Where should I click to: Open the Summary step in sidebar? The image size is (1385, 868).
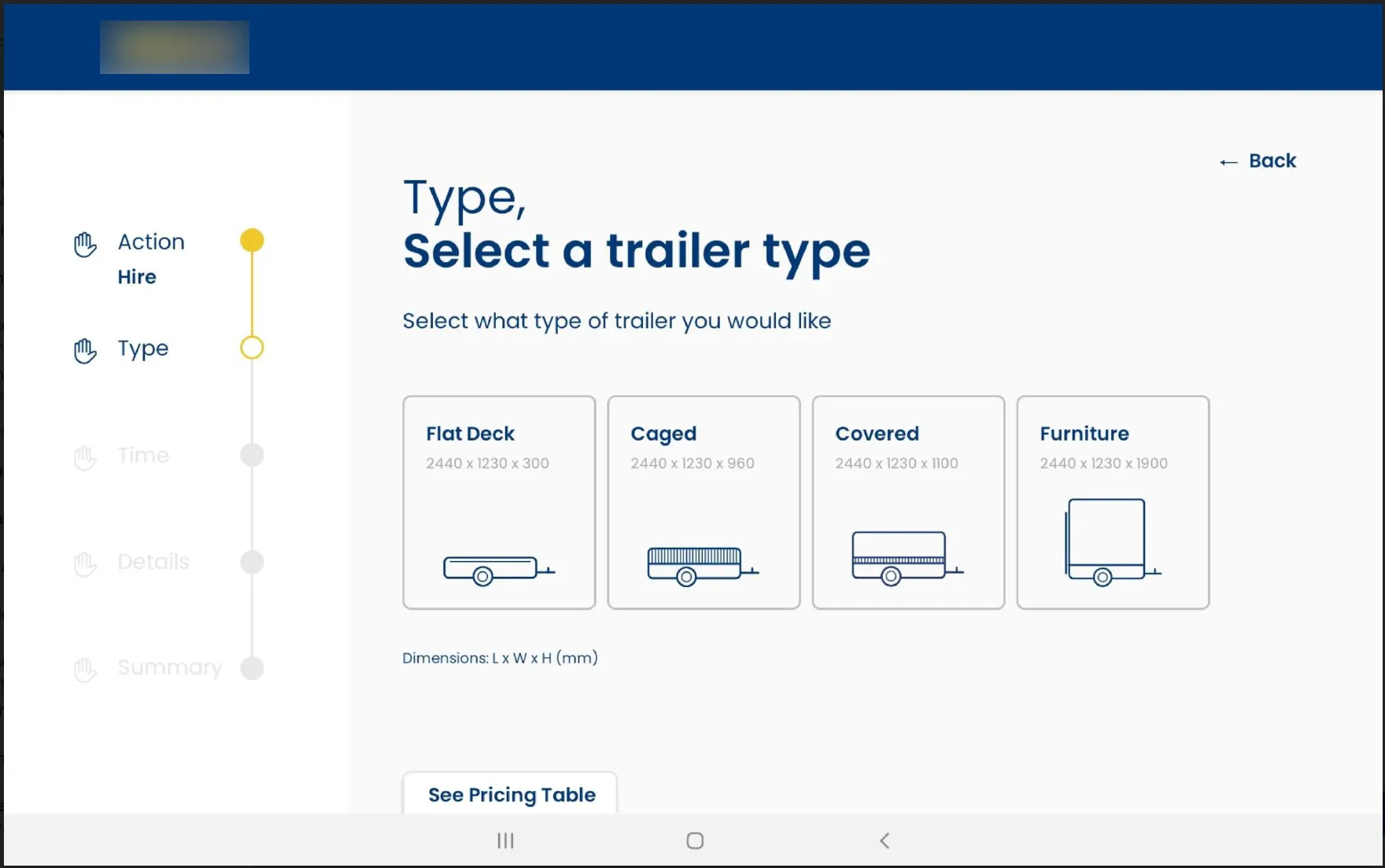170,667
